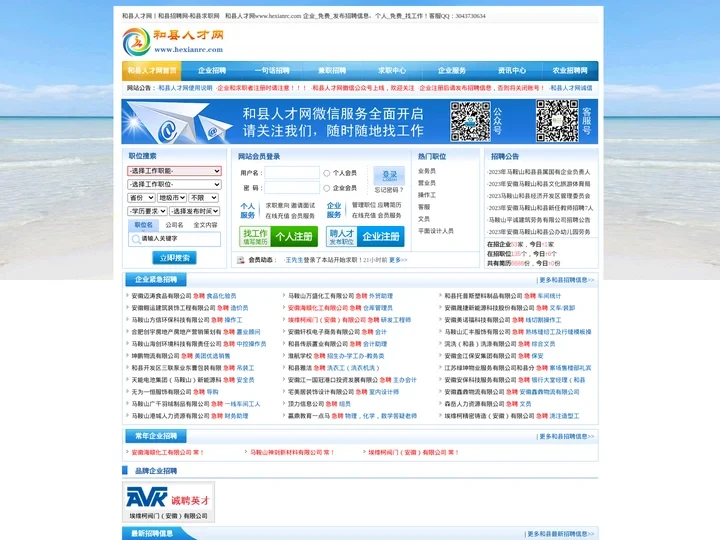This screenshot has width=720, height=540.
Task: Open 和县人才网首页 nav tab
Action: coord(152,71)
